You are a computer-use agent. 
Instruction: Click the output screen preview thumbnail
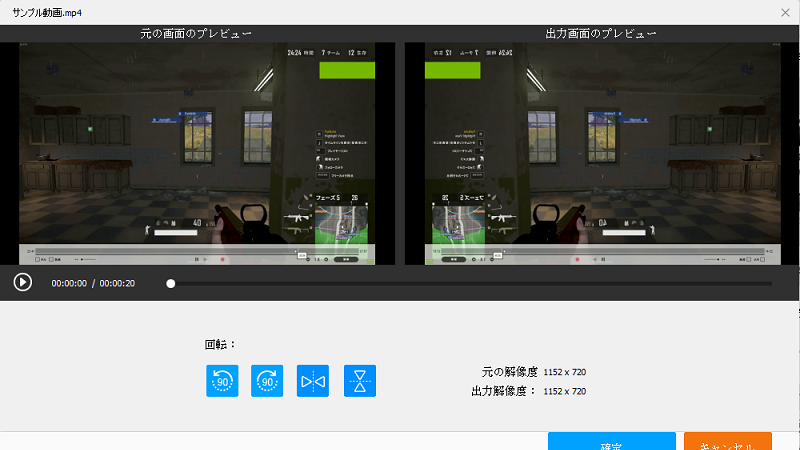tap(603, 154)
